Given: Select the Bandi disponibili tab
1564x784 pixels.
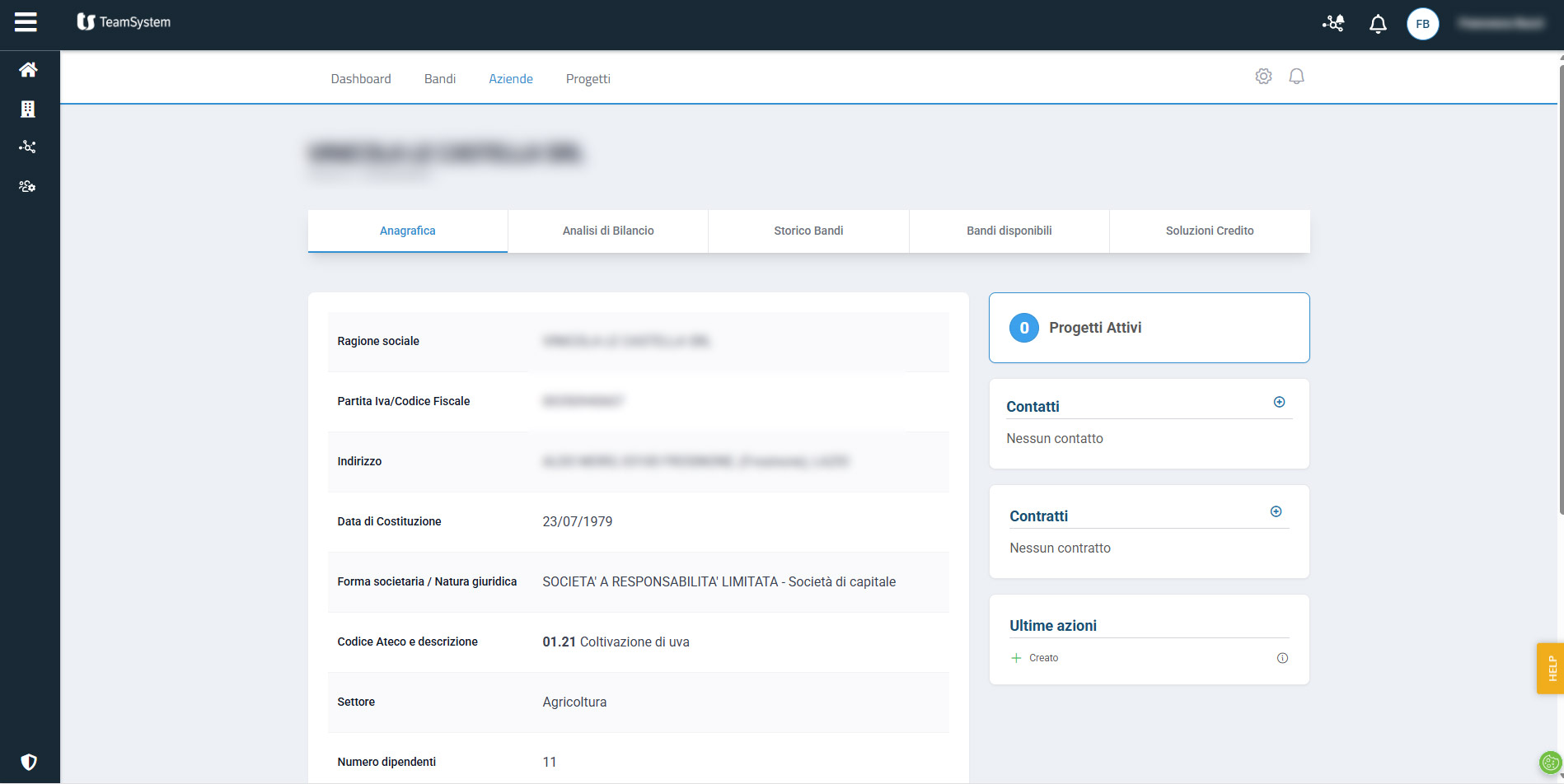Looking at the screenshot, I should (1009, 231).
